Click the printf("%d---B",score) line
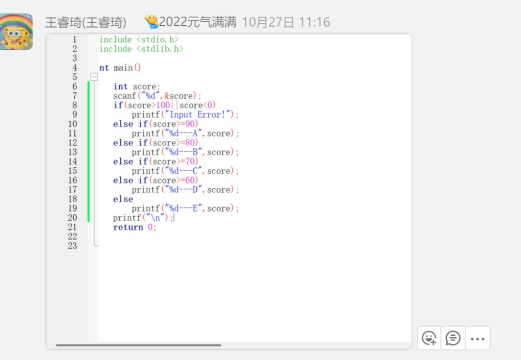 185,152
